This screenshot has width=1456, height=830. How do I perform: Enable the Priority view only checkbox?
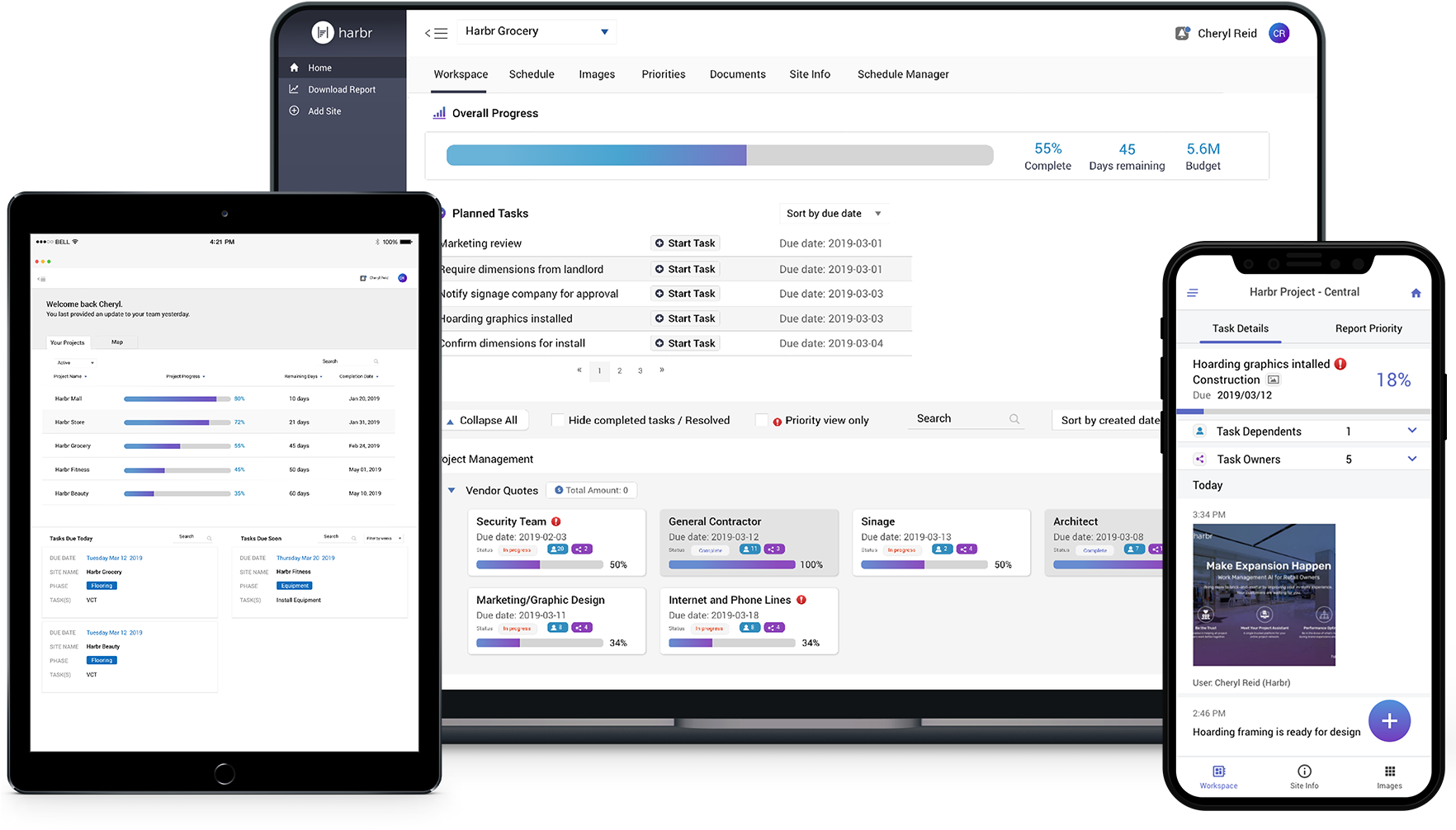point(762,420)
